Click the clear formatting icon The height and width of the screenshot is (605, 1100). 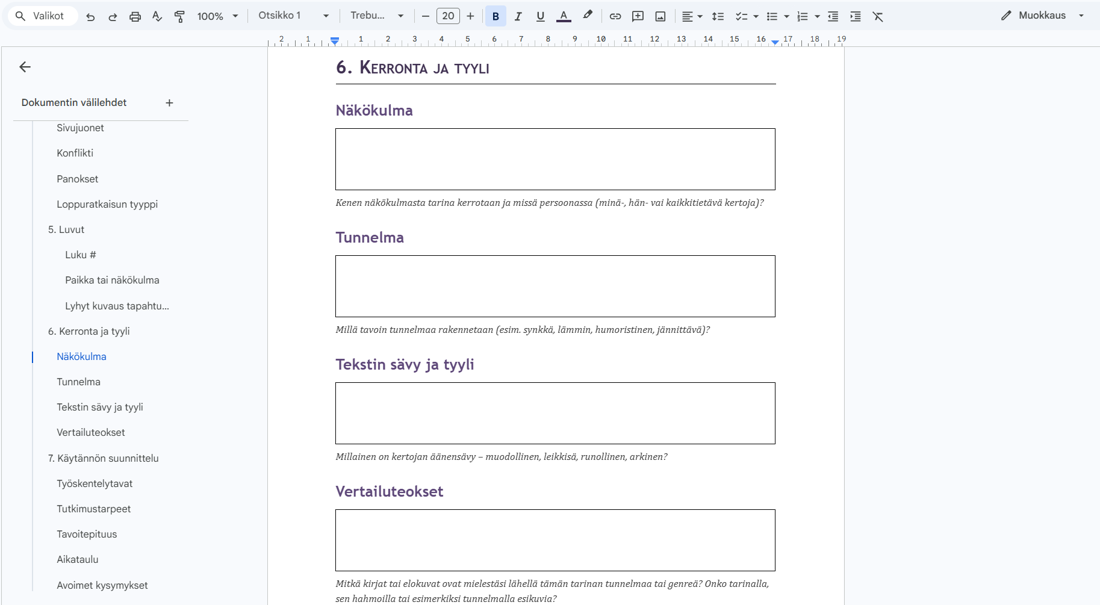(878, 16)
